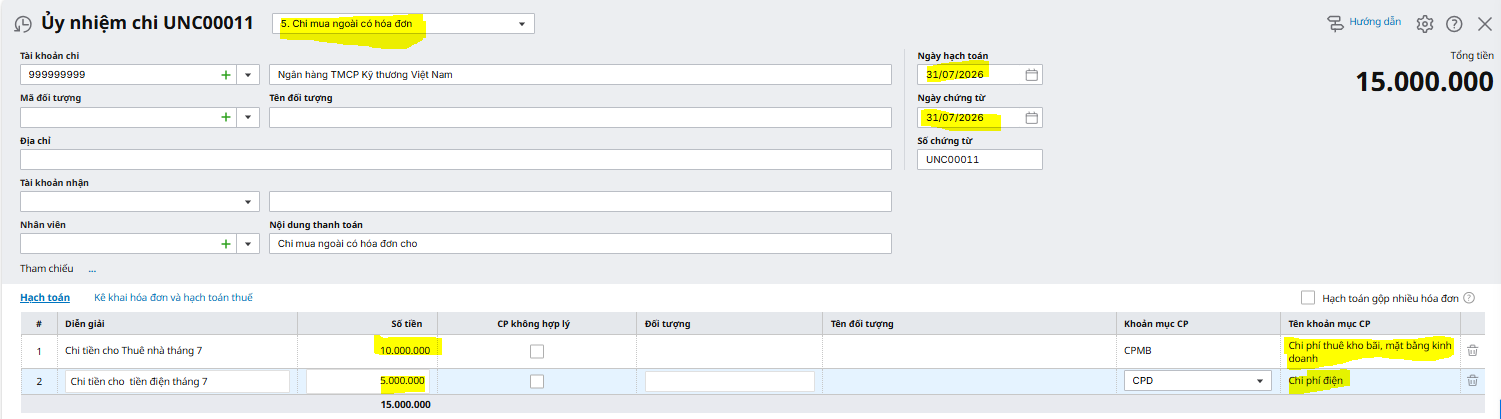The width and height of the screenshot is (1501, 419).
Task: Click row 2 Đối tượng input cell
Action: (x=730, y=381)
